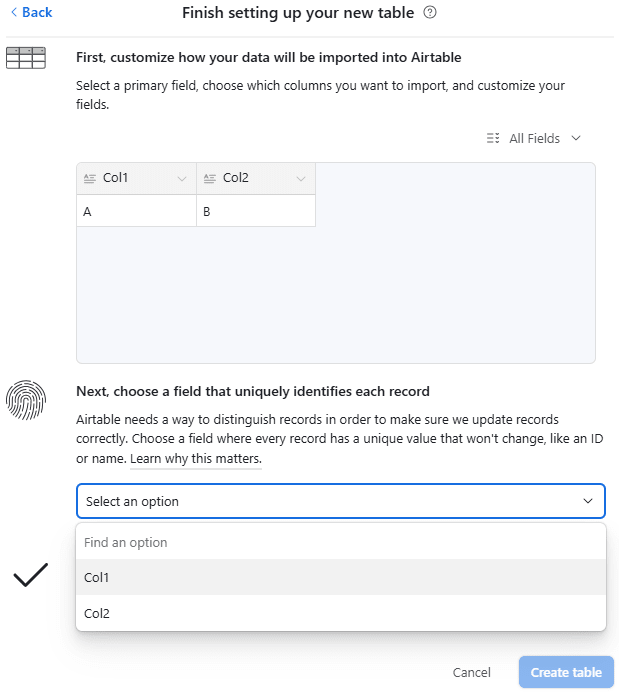Open the 'Learn why this matters' link

pos(195,459)
